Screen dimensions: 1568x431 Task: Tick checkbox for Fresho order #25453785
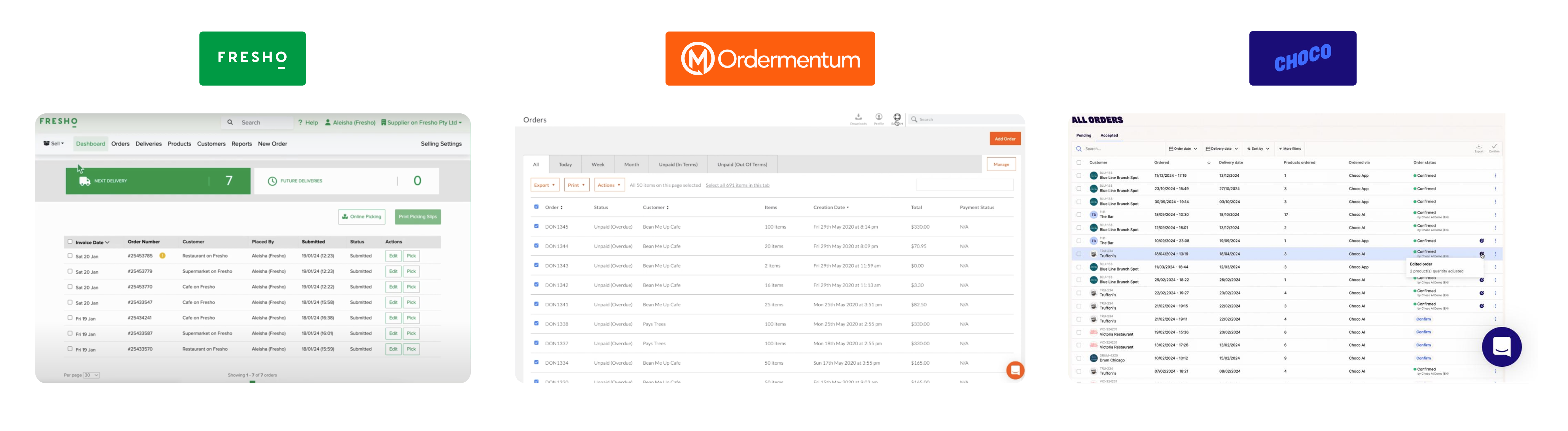click(x=70, y=256)
